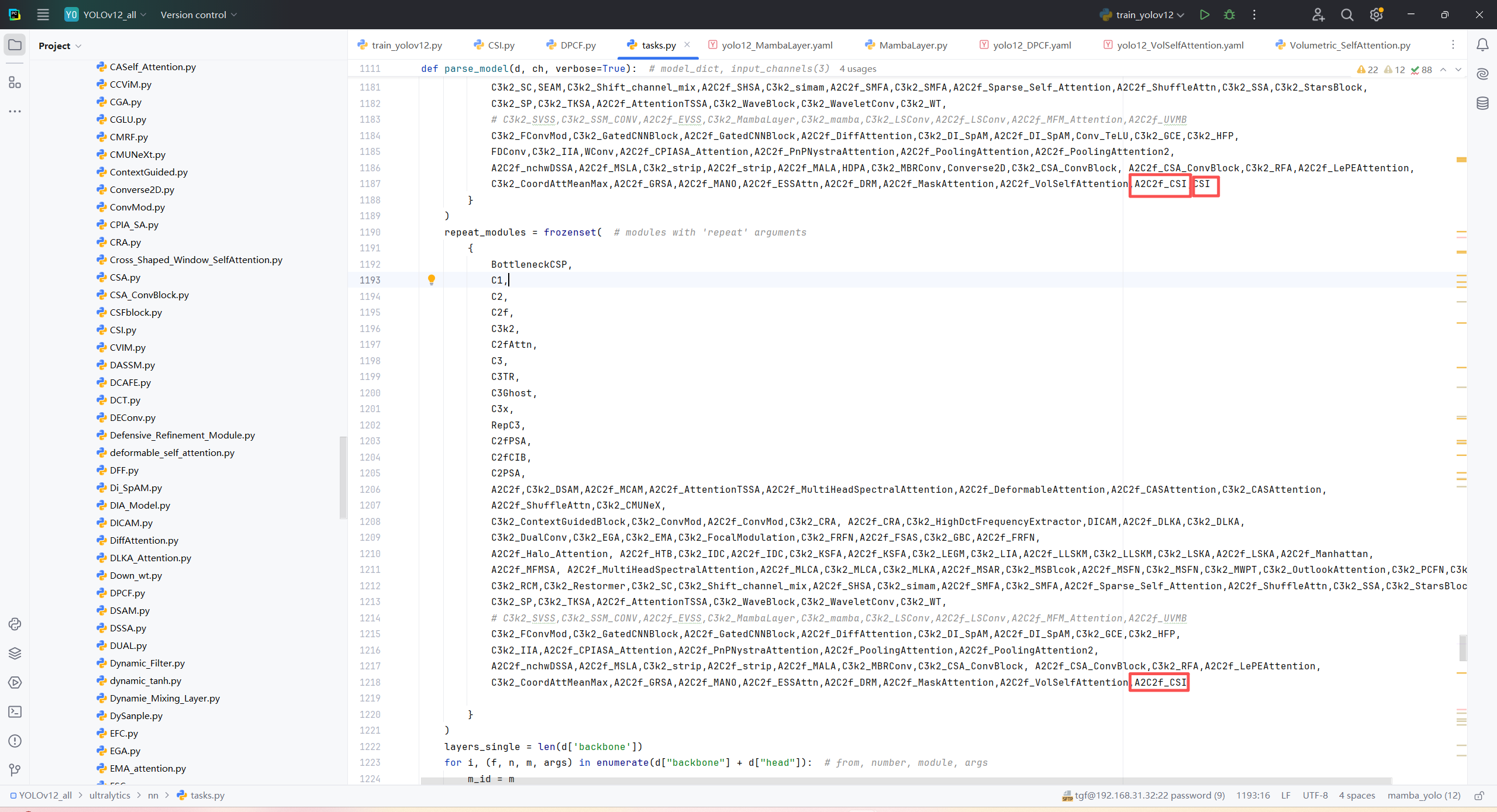Run the train_yolov12 configuration
The image size is (1497, 812).
click(x=1204, y=15)
